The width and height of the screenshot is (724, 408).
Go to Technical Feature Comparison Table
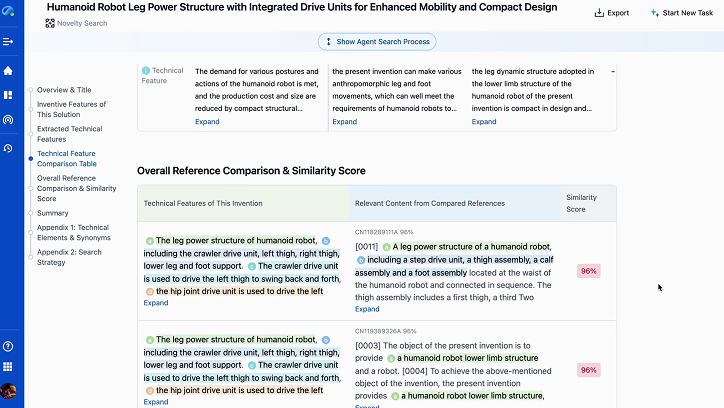(x=67, y=159)
